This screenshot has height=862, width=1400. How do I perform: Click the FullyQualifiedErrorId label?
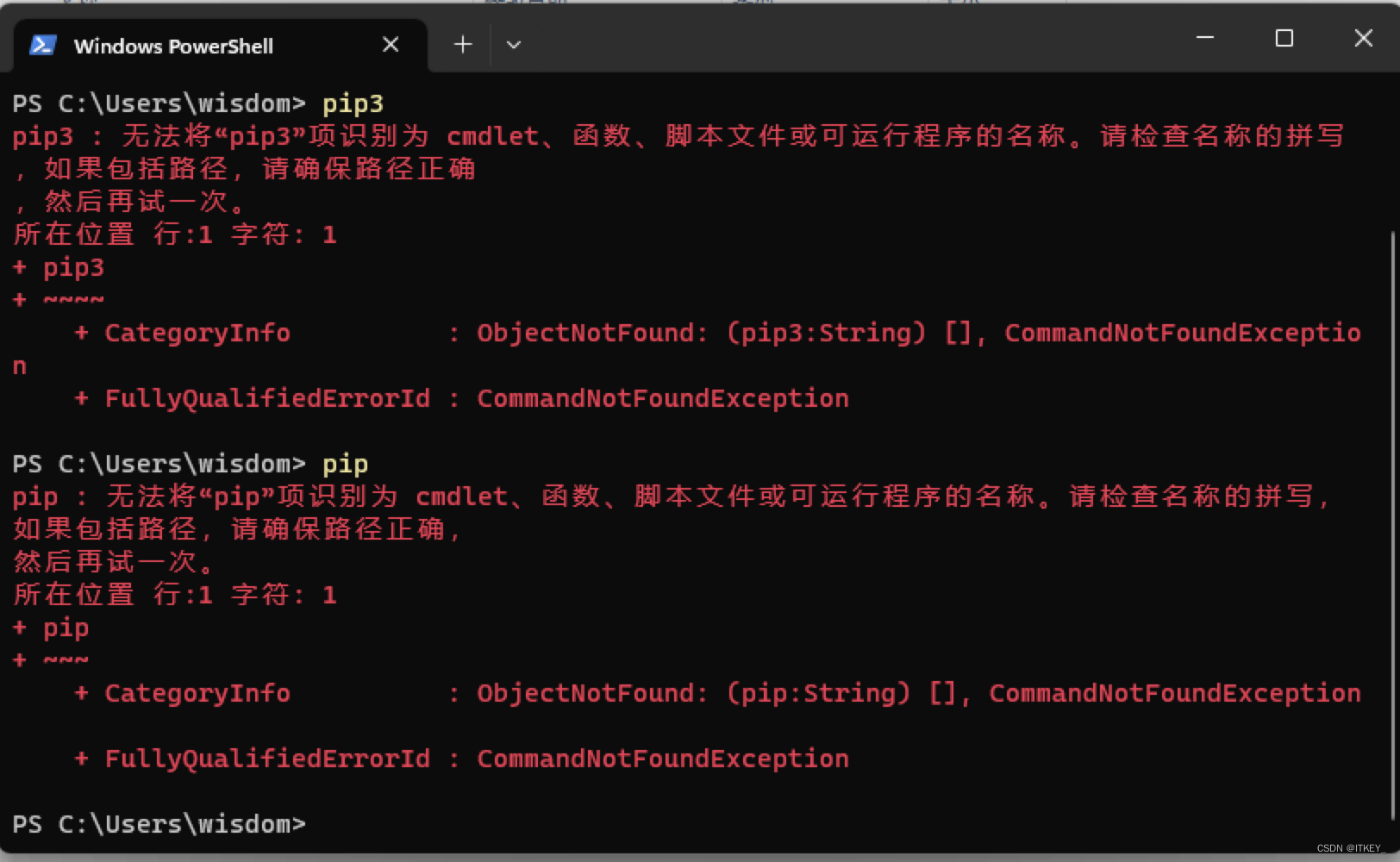click(266, 397)
